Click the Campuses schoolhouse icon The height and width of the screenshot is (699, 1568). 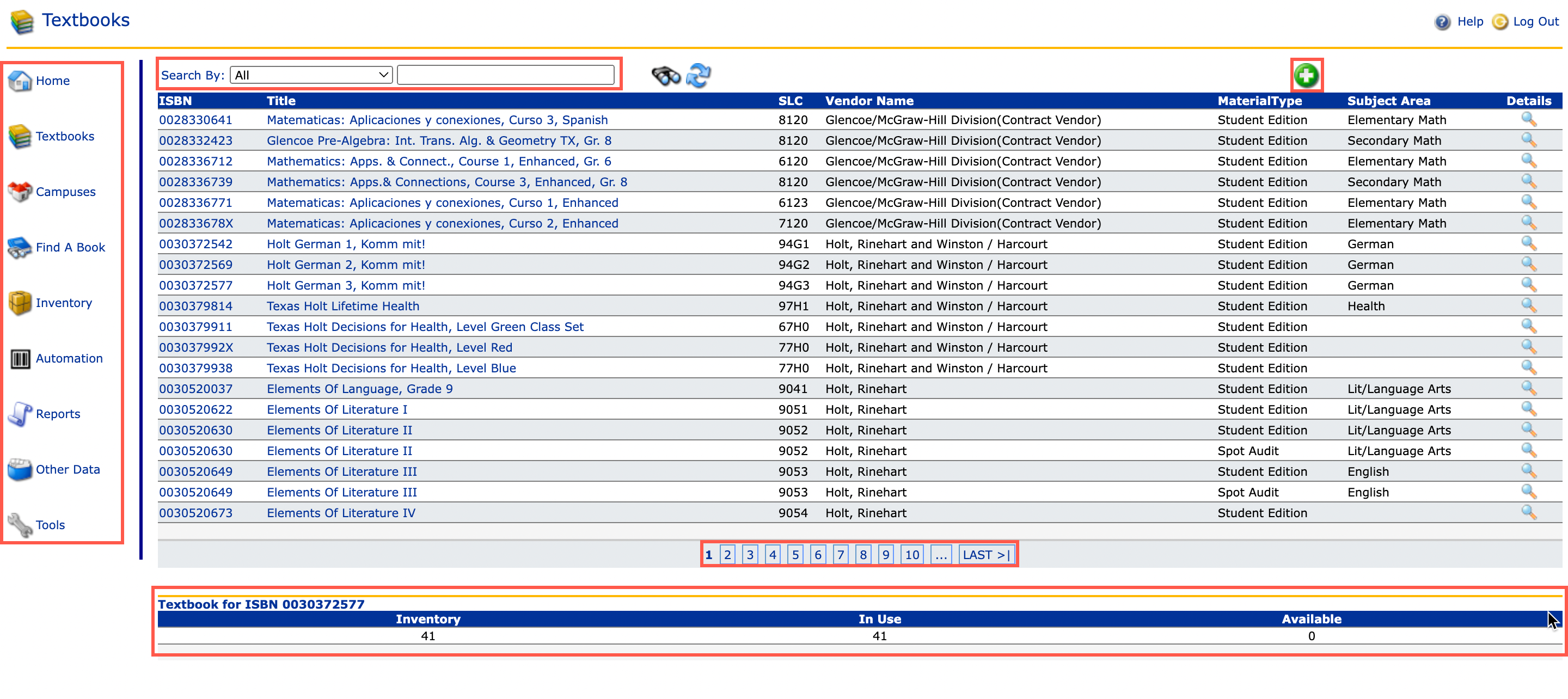[x=20, y=191]
